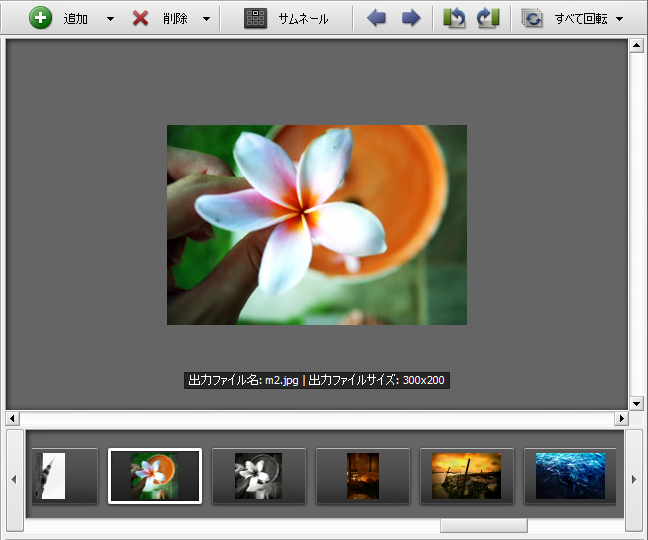Open the 追加 dropdown arrow
This screenshot has height=540, width=648.
(x=110, y=19)
